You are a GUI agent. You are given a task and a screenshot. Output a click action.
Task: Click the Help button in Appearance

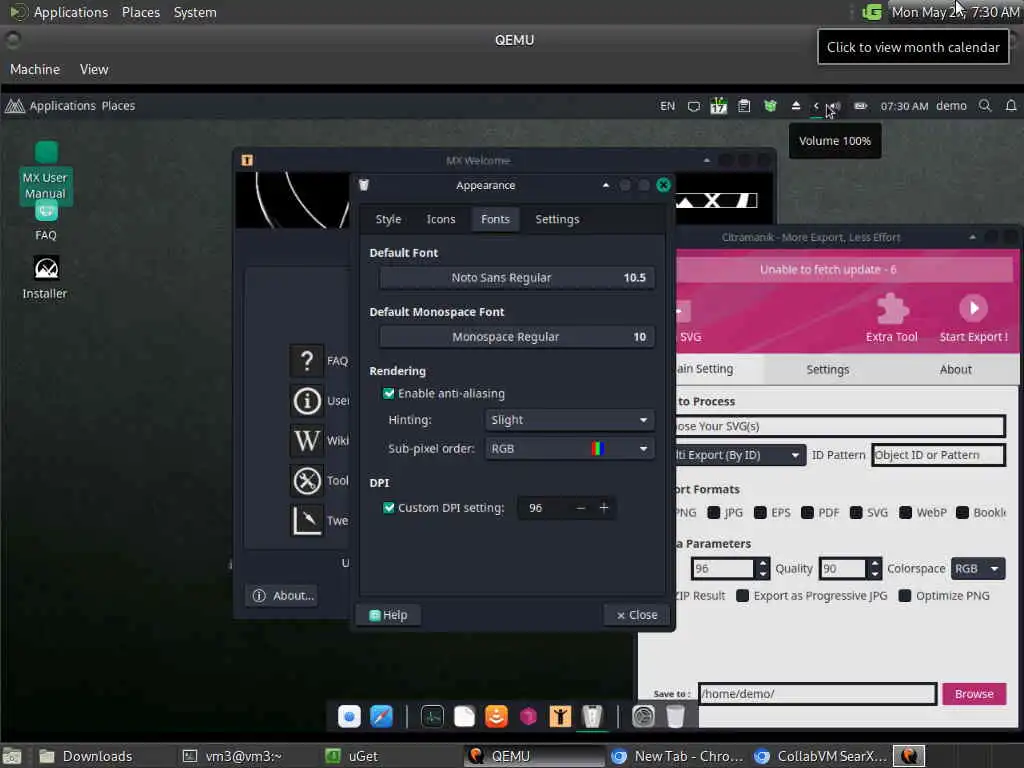click(388, 615)
